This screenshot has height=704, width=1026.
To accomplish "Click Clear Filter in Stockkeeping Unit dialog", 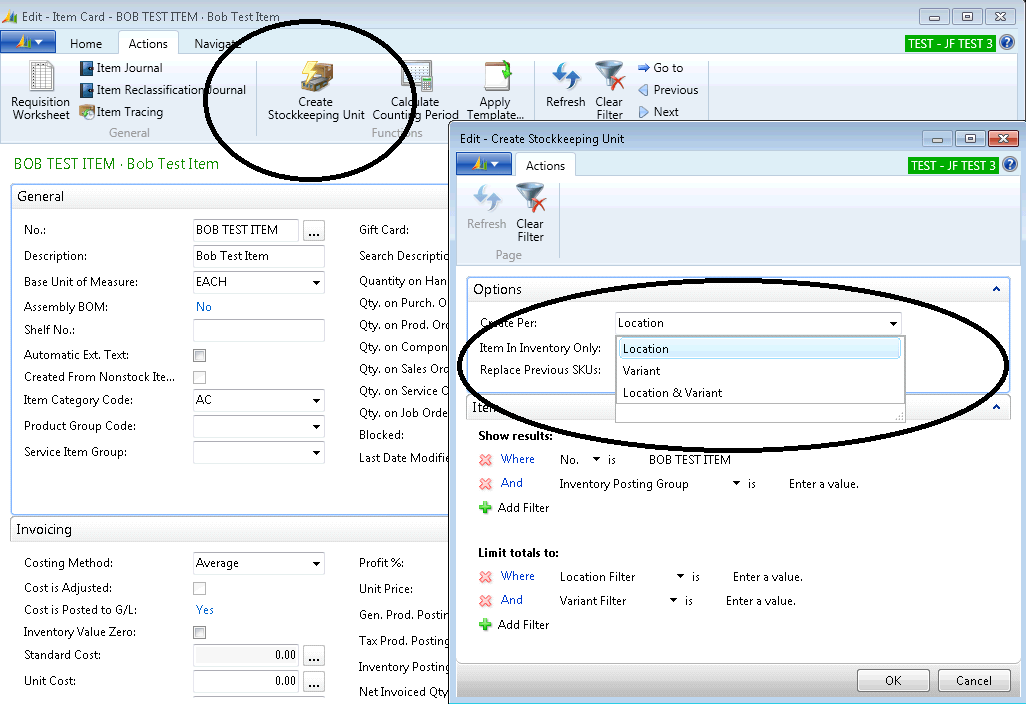I will tap(530, 213).
